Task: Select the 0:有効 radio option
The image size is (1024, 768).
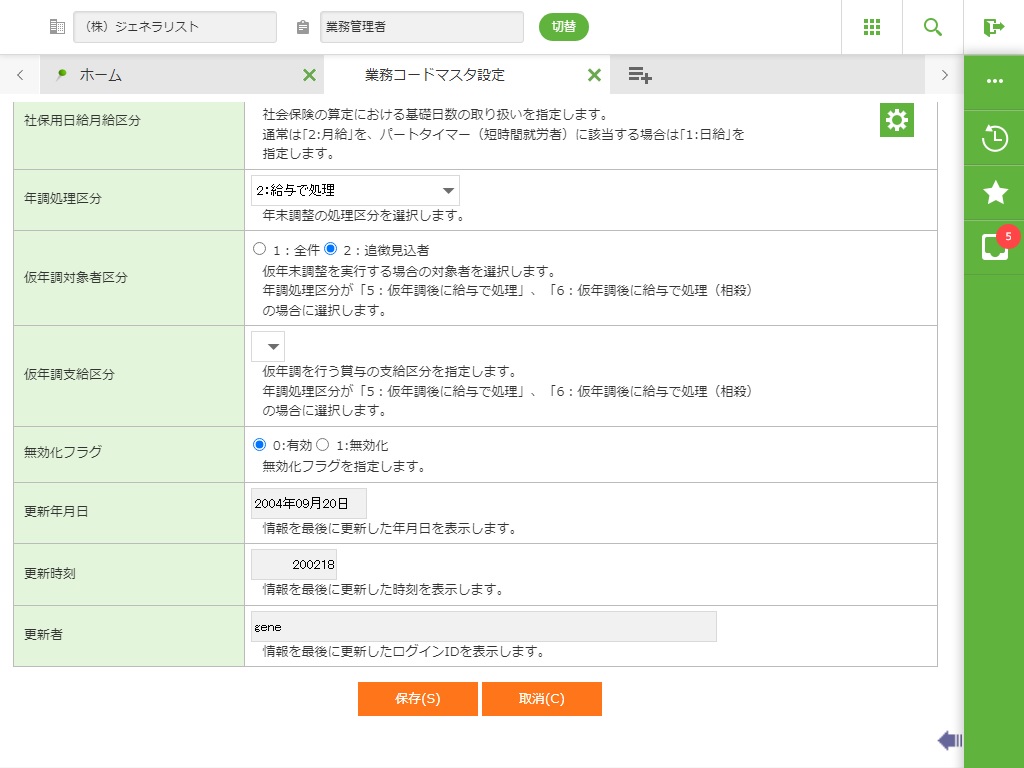Action: pos(260,445)
